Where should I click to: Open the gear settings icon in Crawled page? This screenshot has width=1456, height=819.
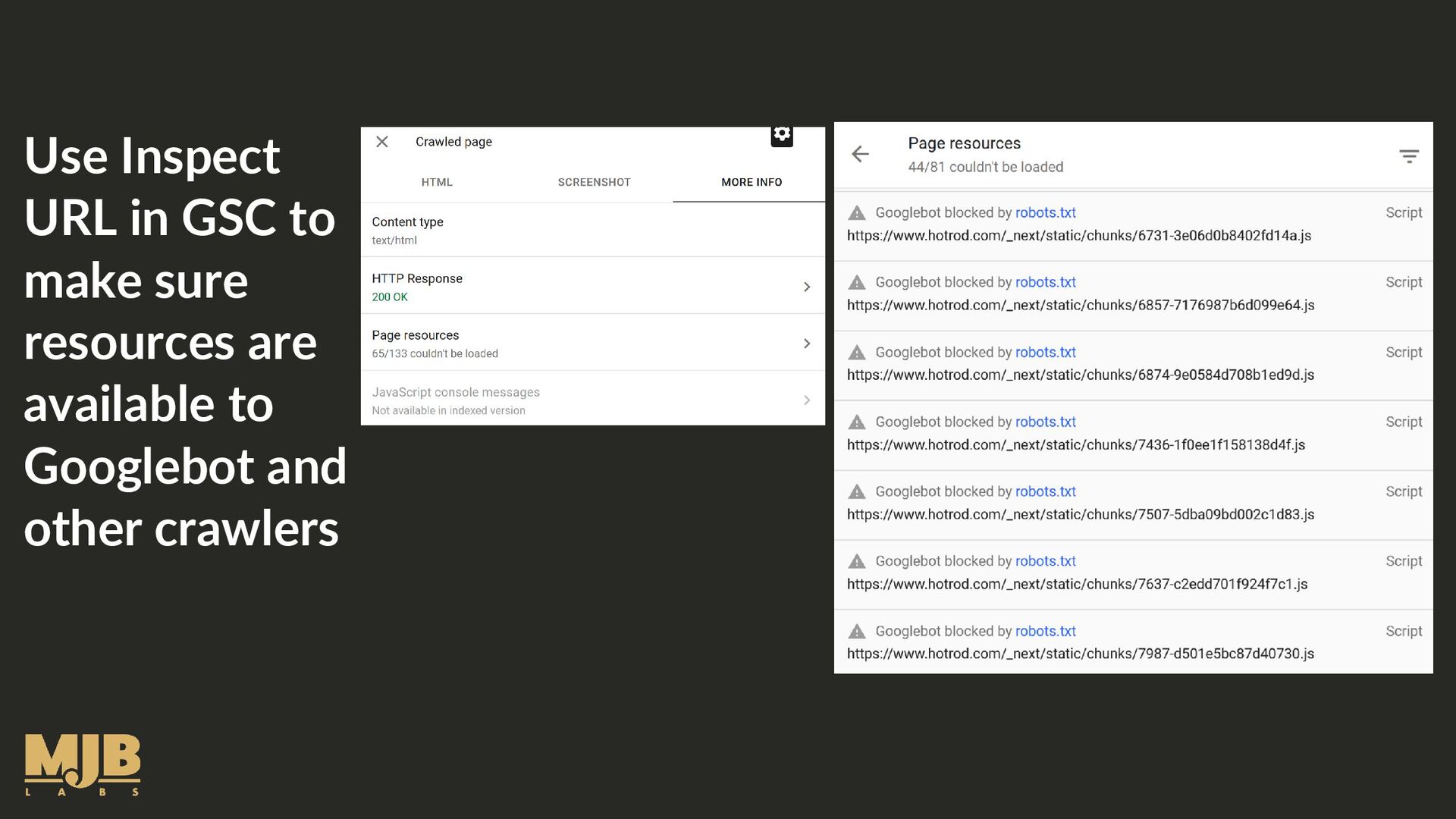pos(782,136)
